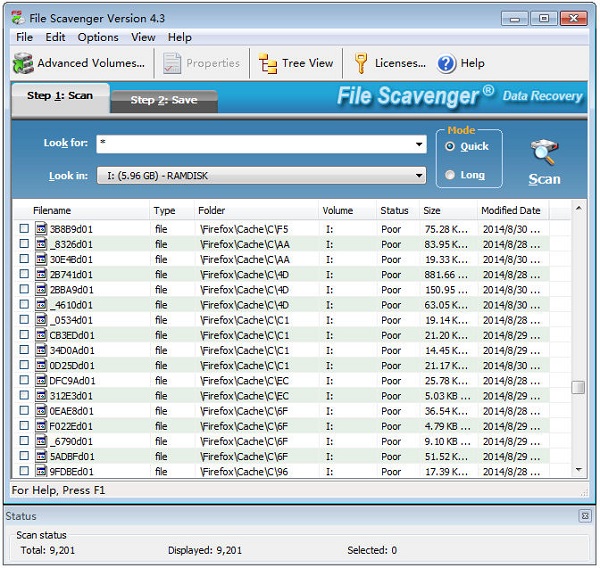The width and height of the screenshot is (600, 568).
Task: Click file icon of _8326d01
Action: 41,244
